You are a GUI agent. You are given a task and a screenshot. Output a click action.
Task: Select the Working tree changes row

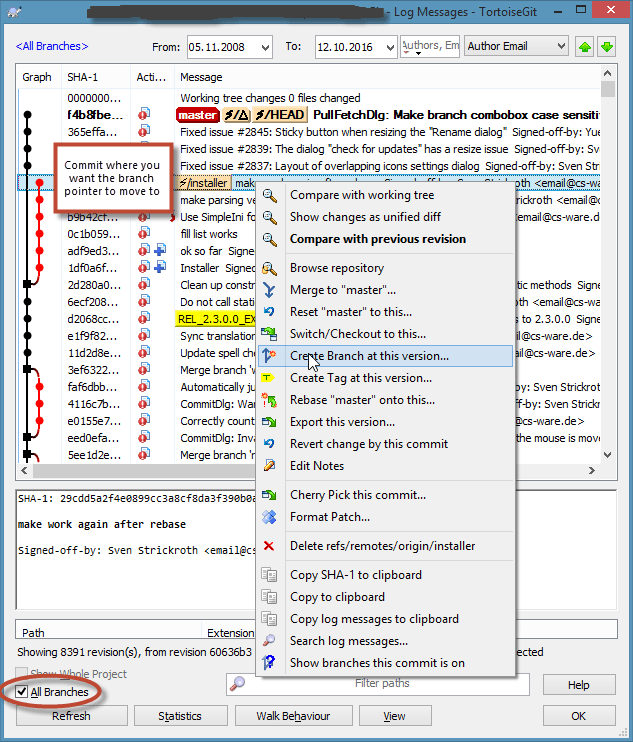309,98
